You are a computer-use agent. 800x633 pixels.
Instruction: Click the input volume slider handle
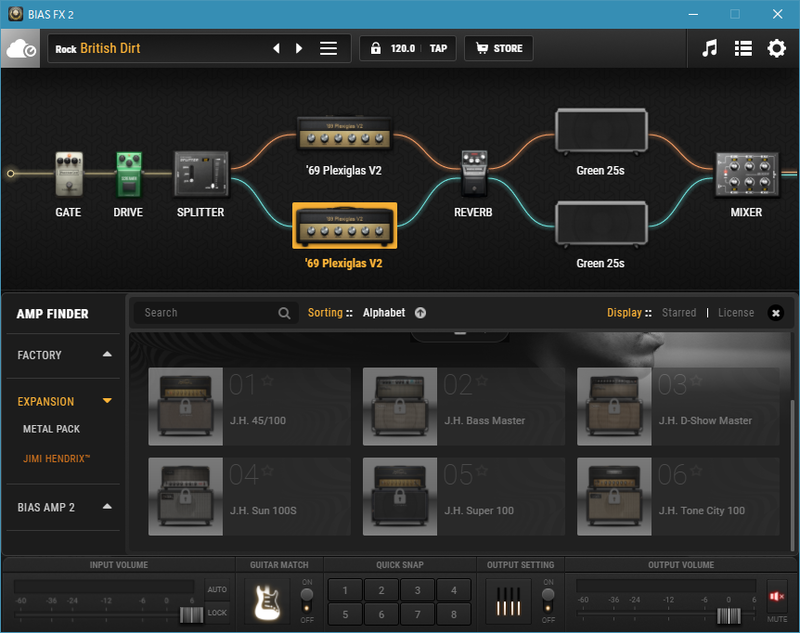[x=191, y=615]
